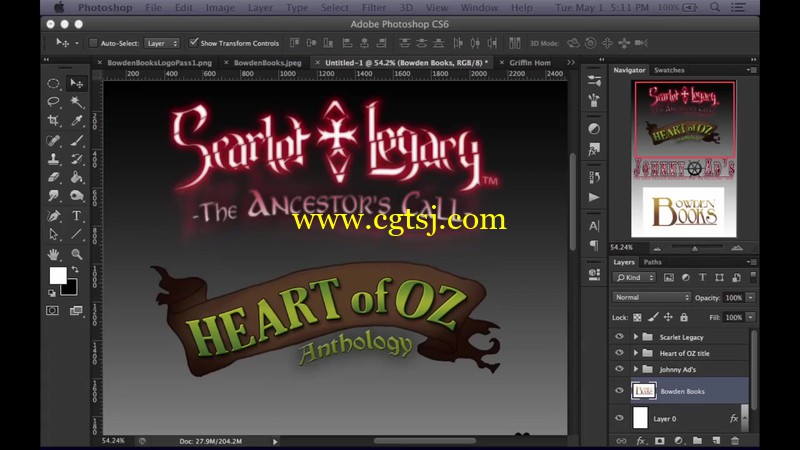Viewport: 800px width, 450px height.
Task: Open the Image menu
Action: [x=220, y=8]
